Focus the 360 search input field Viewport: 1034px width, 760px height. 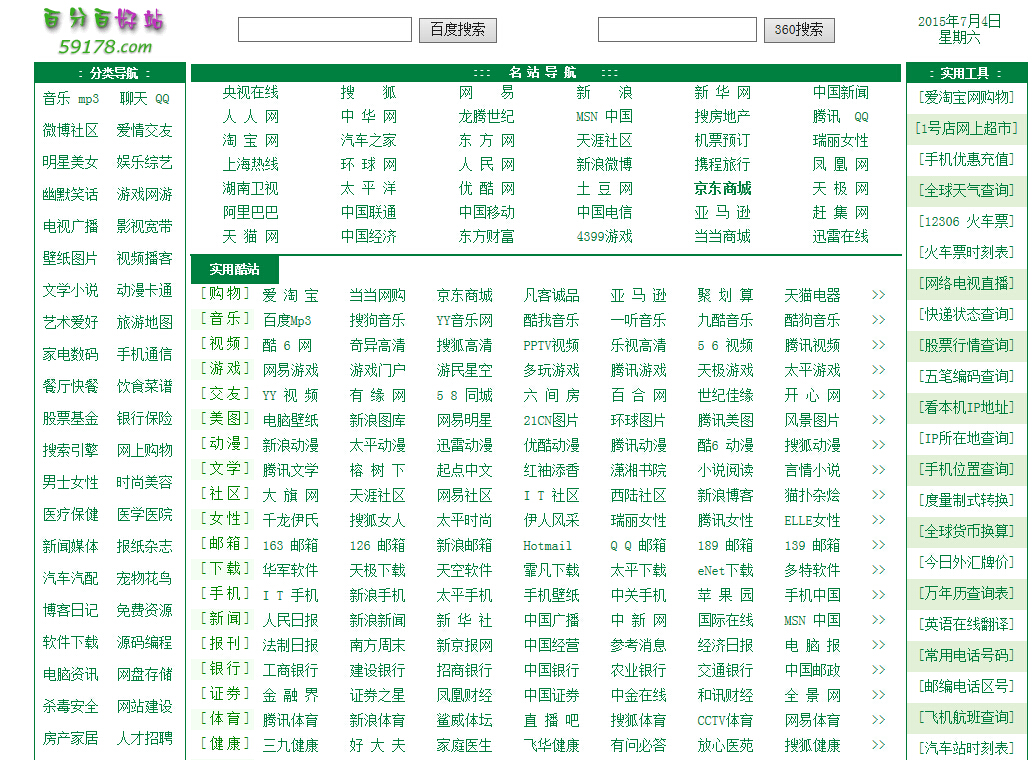click(677, 30)
